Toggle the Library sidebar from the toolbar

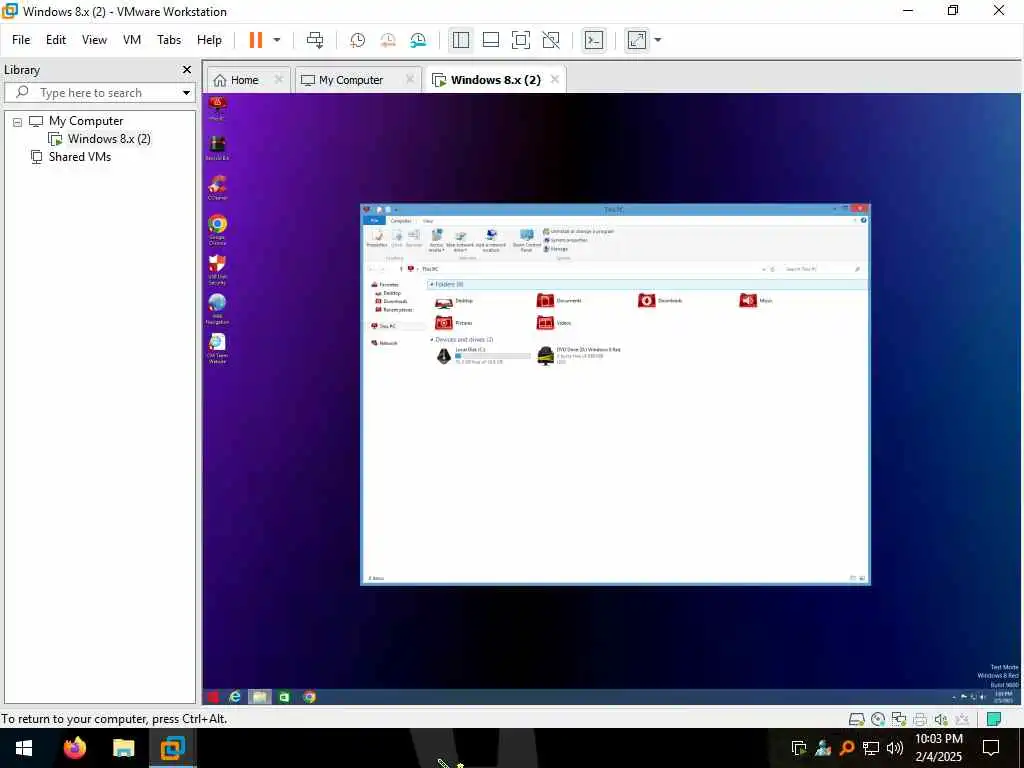tap(461, 40)
